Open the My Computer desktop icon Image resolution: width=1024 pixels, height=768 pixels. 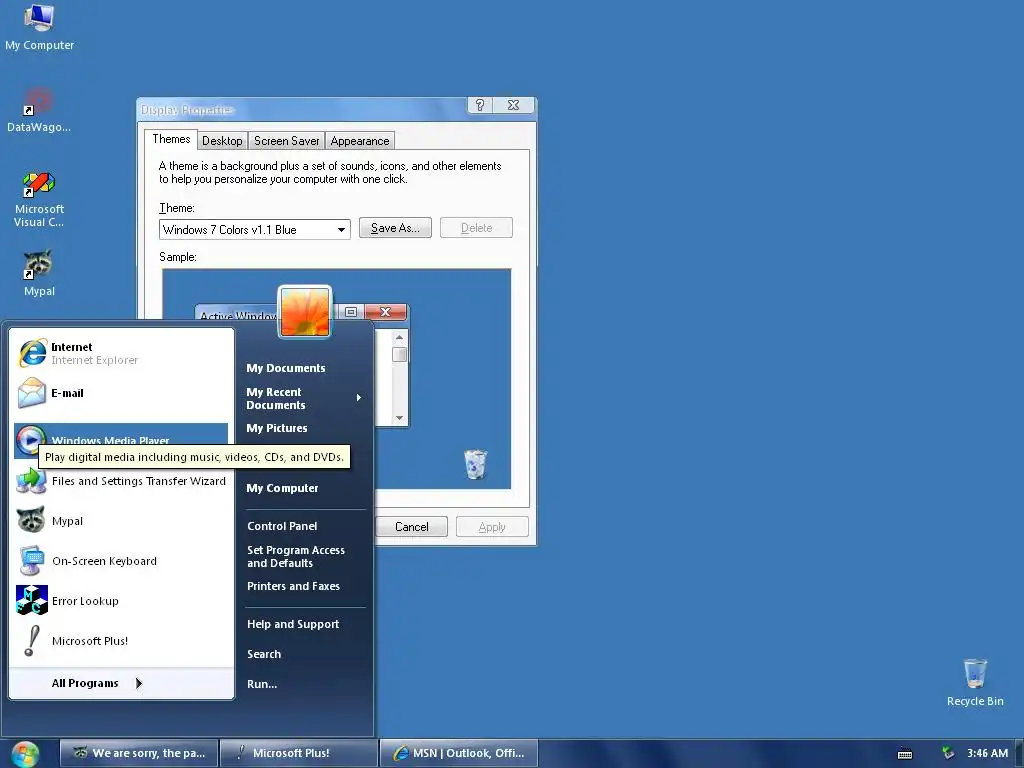tap(39, 27)
